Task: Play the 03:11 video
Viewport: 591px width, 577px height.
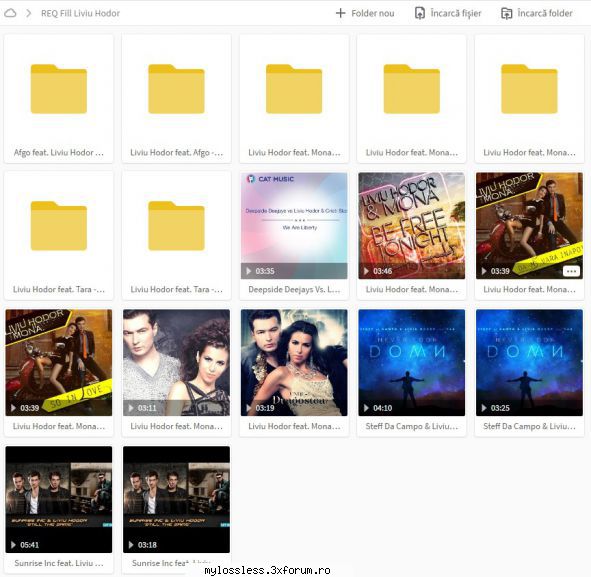Action: click(131, 408)
